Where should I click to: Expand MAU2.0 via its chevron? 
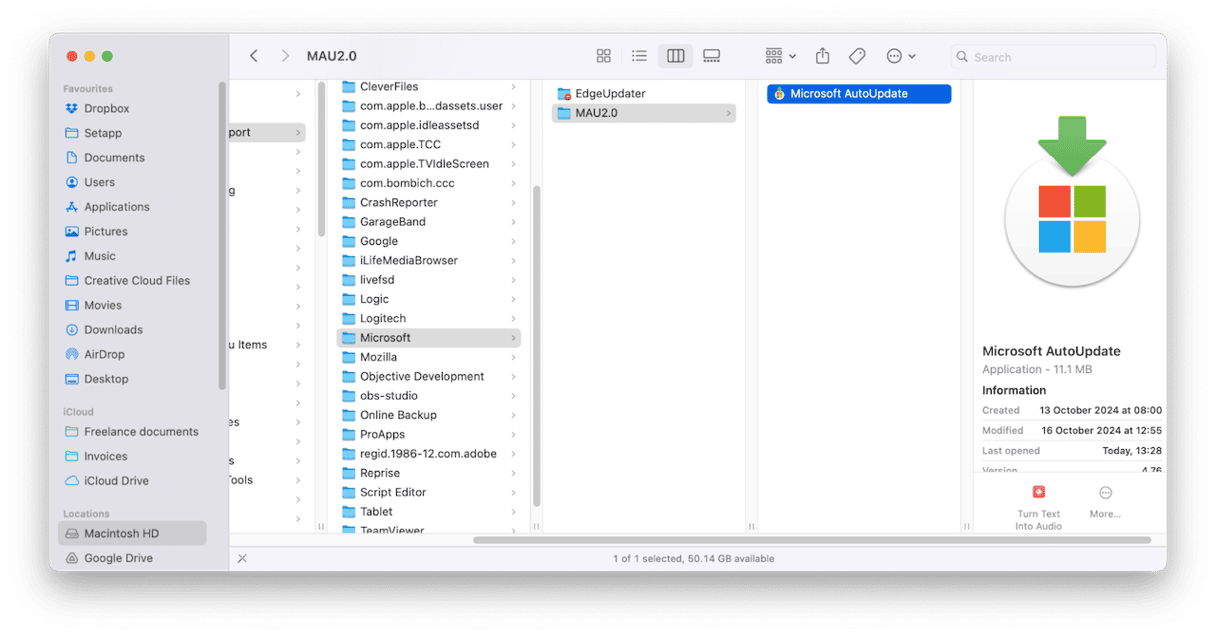tap(729, 113)
